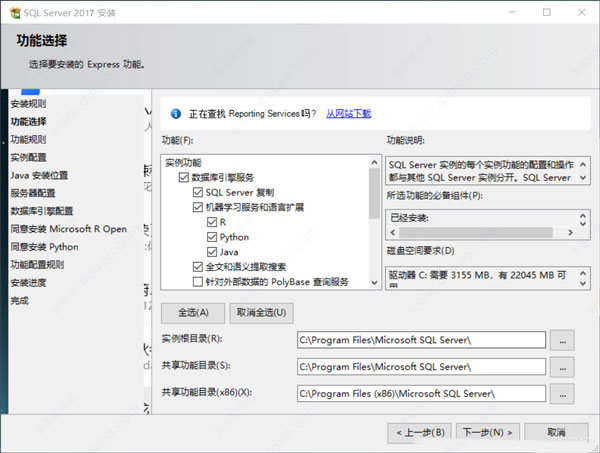This screenshot has width=600, height=453.
Task: Select 功能选择 step in sidebar
Action: pyautogui.click(x=28, y=122)
